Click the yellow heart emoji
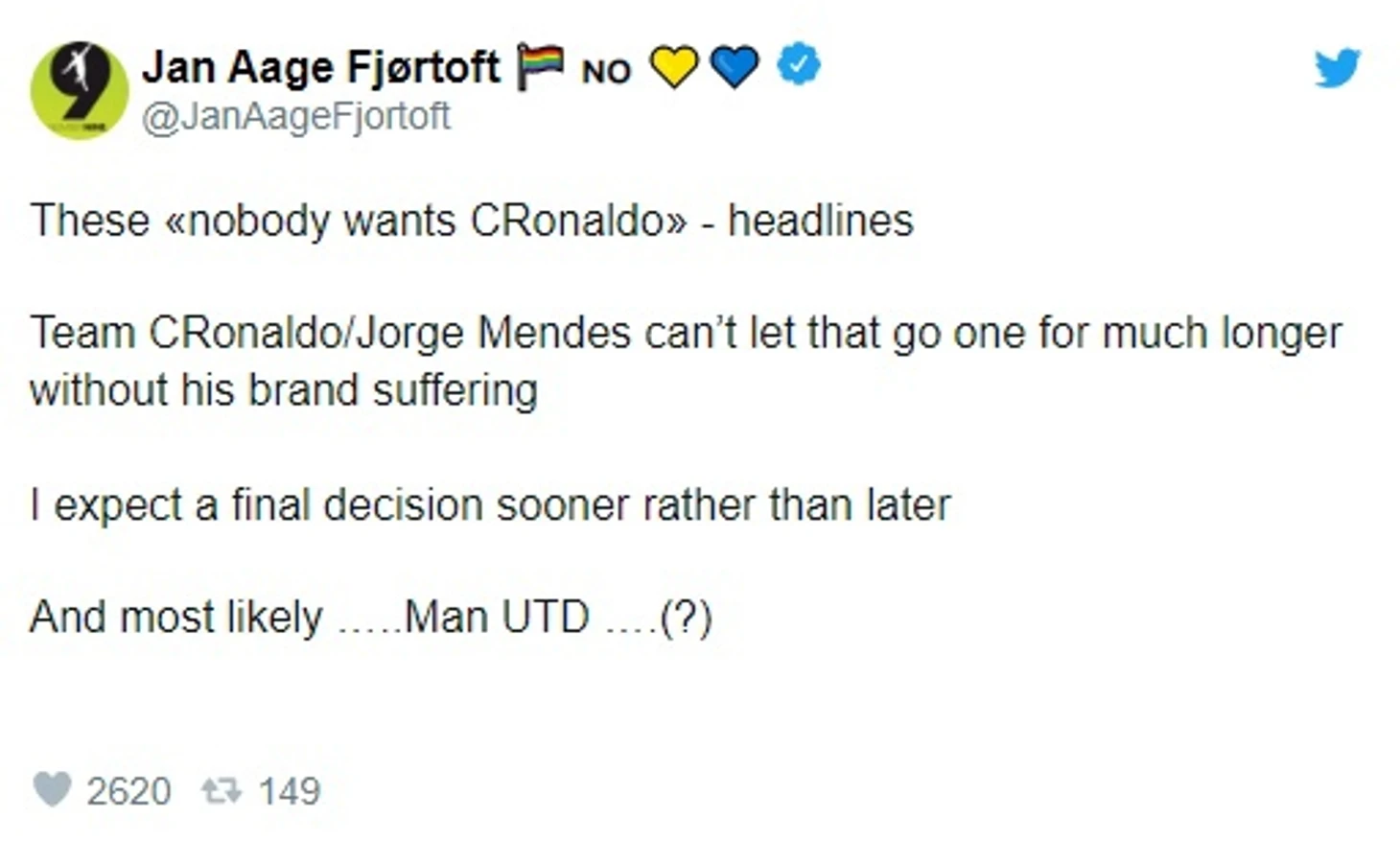1400x842 pixels. click(674, 67)
